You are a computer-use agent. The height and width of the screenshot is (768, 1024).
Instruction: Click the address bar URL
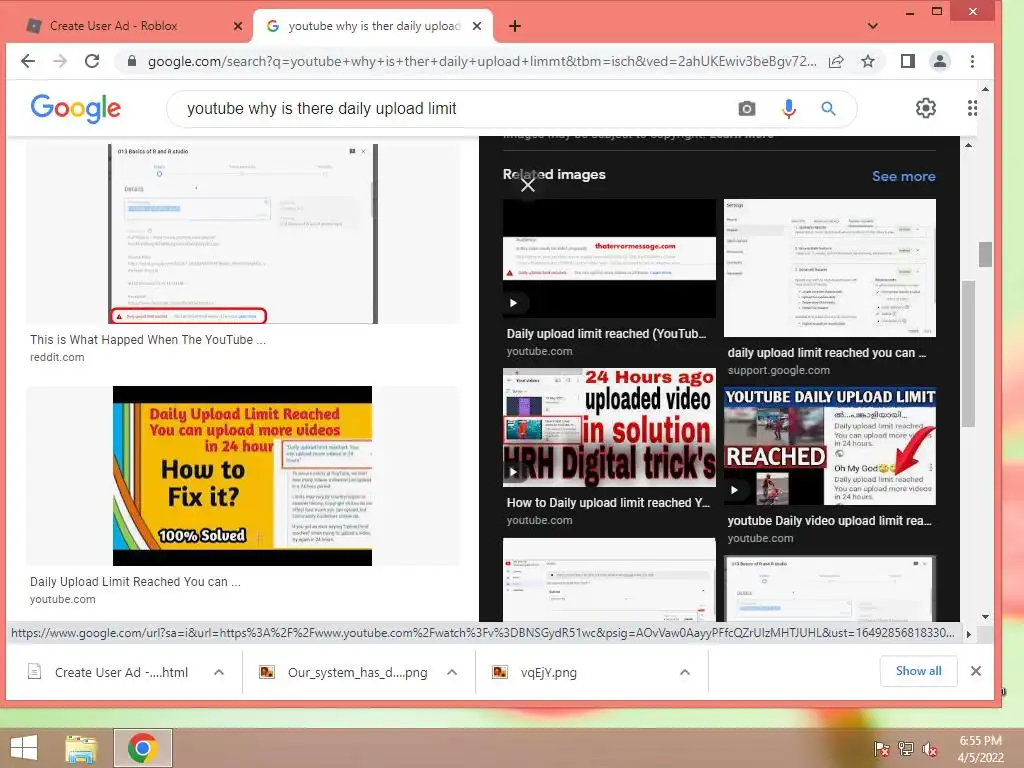pos(481,61)
